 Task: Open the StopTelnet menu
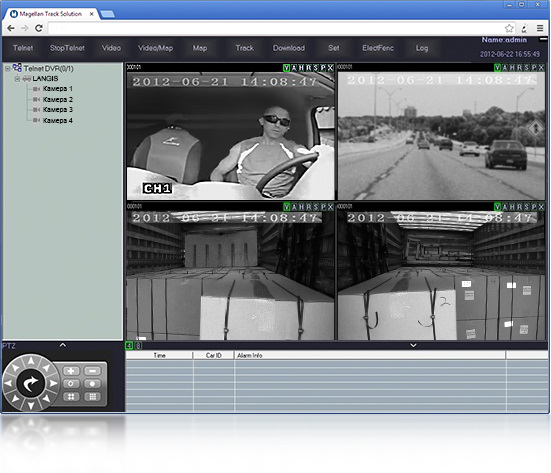[x=67, y=48]
